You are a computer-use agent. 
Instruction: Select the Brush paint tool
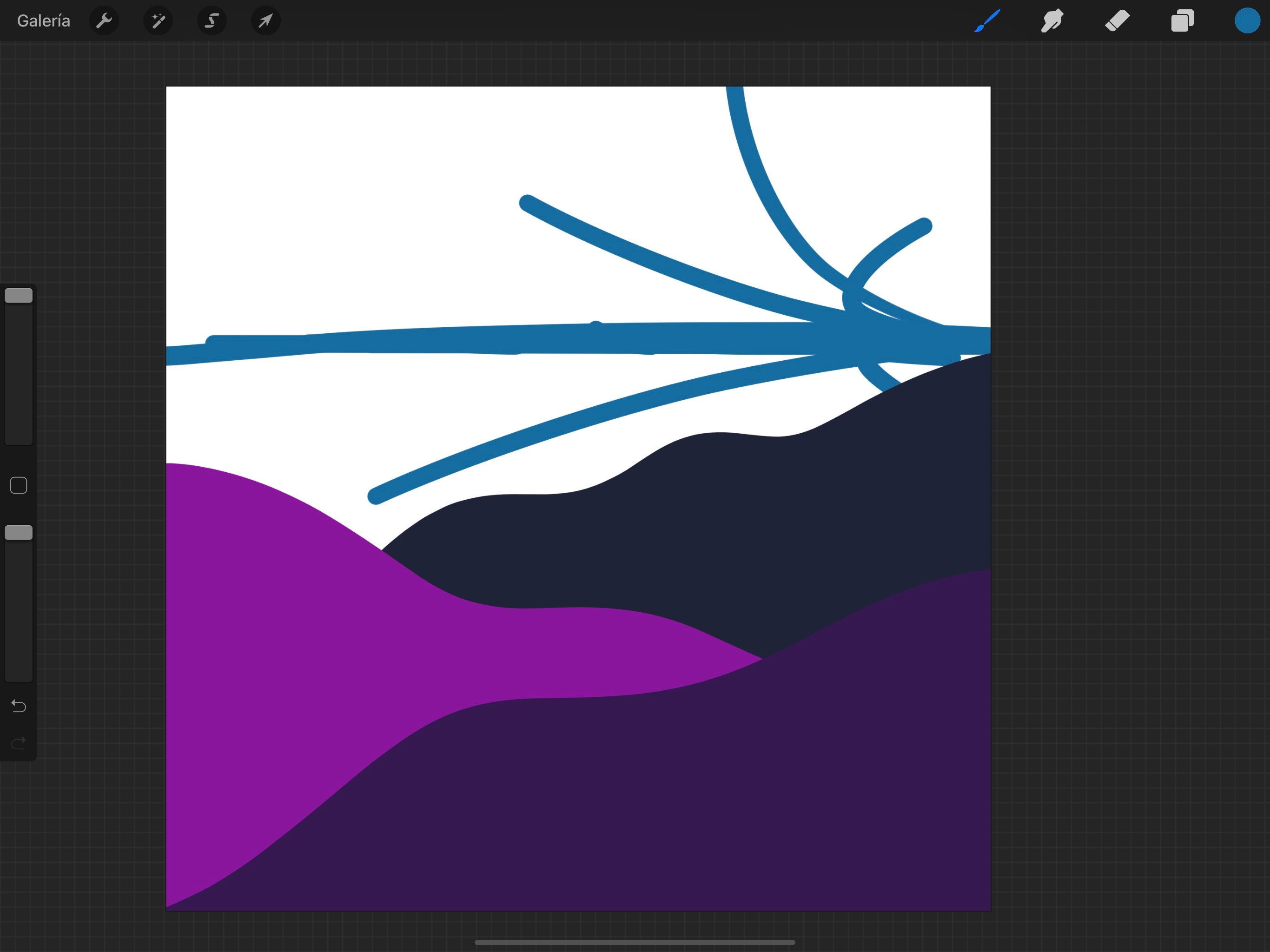(x=987, y=21)
